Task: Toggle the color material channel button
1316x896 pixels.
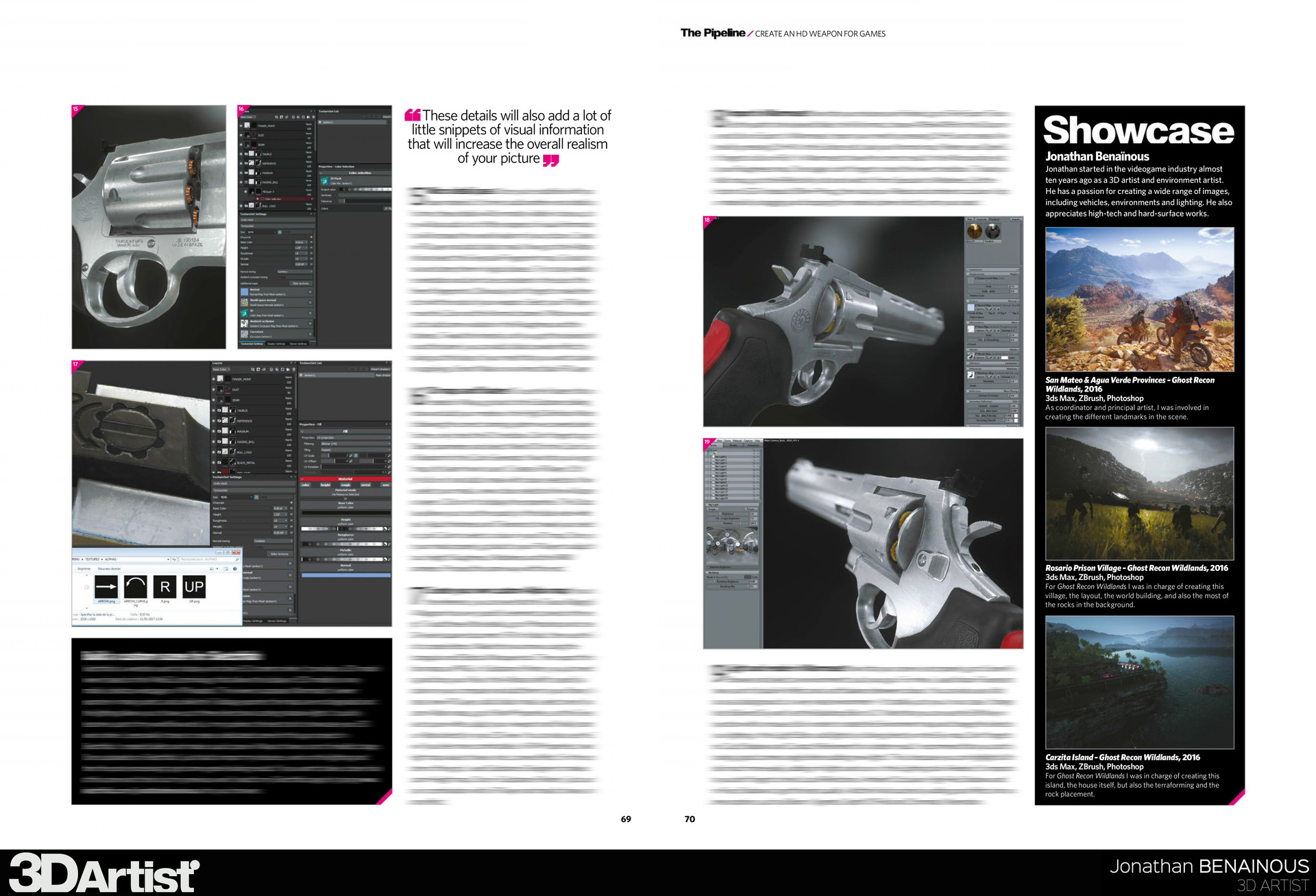Action: click(306, 485)
